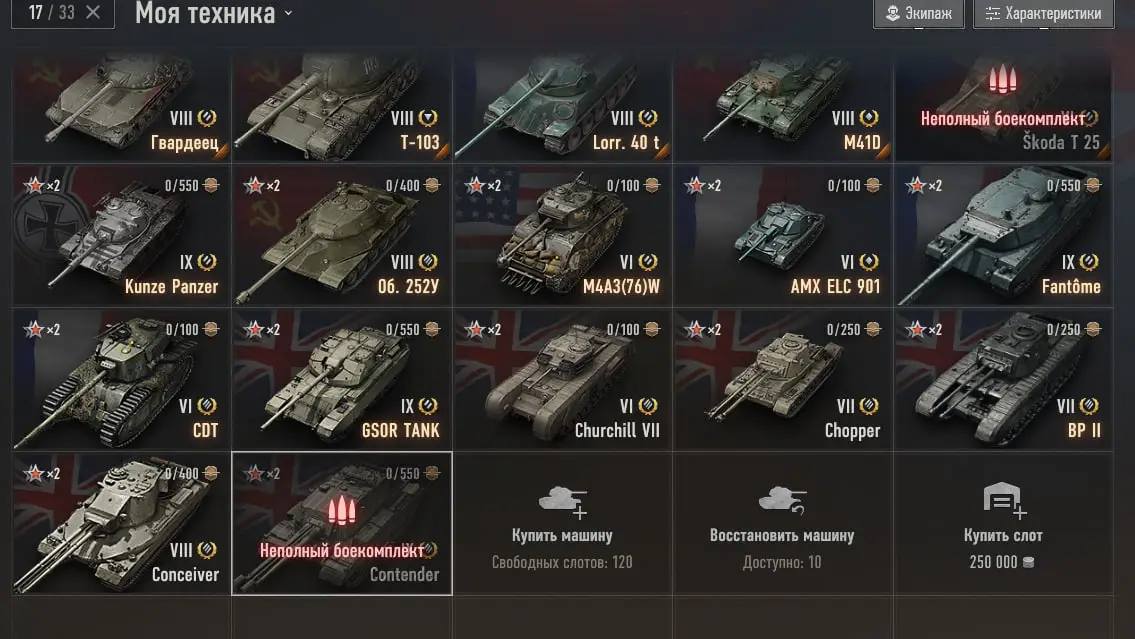Pick the Churchill VII tank card
Viewport: 1135px width, 639px height.
(x=562, y=379)
